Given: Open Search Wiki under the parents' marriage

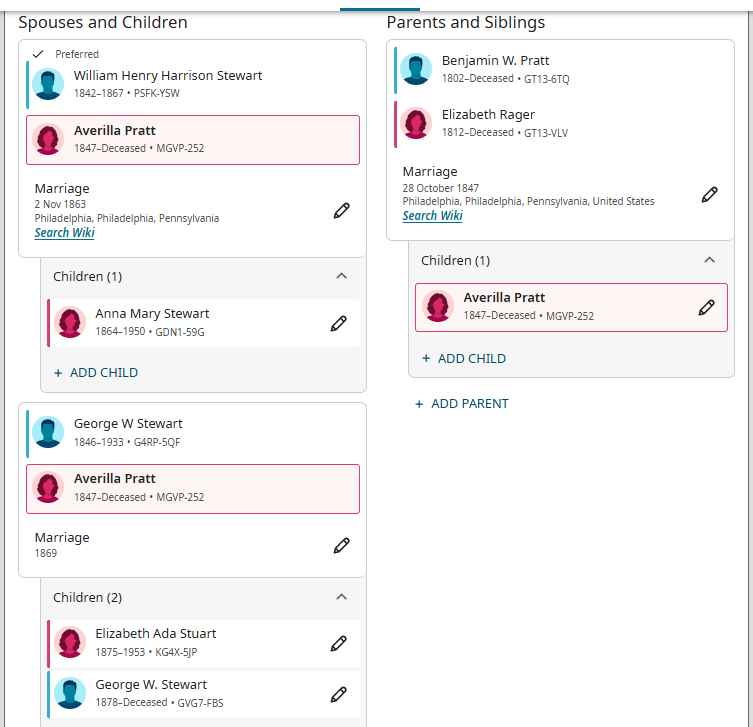Looking at the screenshot, I should click(x=432, y=215).
